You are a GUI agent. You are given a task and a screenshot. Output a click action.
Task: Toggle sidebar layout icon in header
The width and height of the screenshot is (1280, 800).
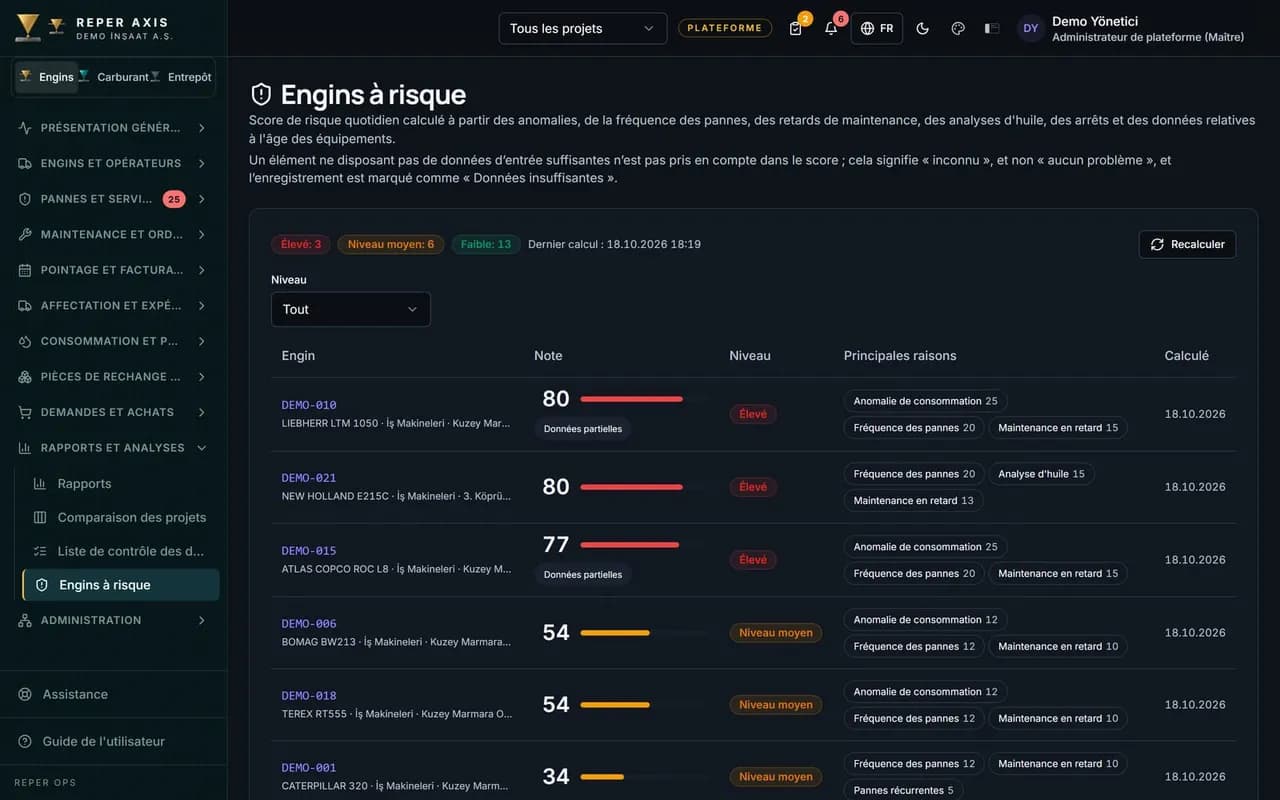coord(992,28)
